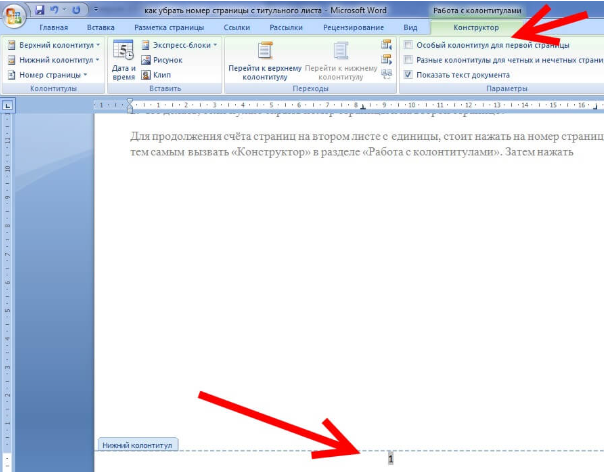Click the Office button
Viewport: 604px width, 472px height.
(x=15, y=16)
